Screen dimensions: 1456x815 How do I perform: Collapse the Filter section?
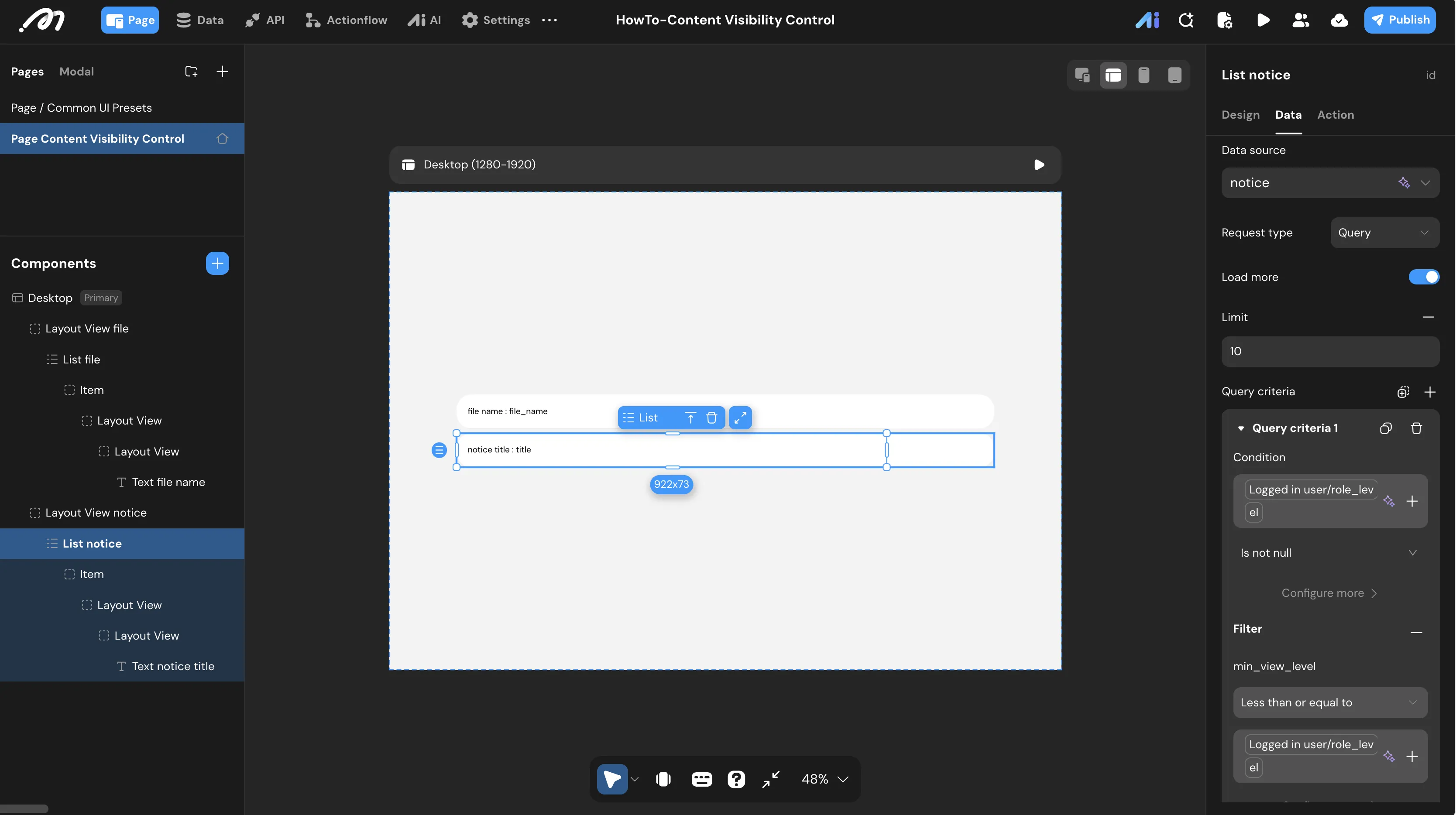click(1416, 632)
